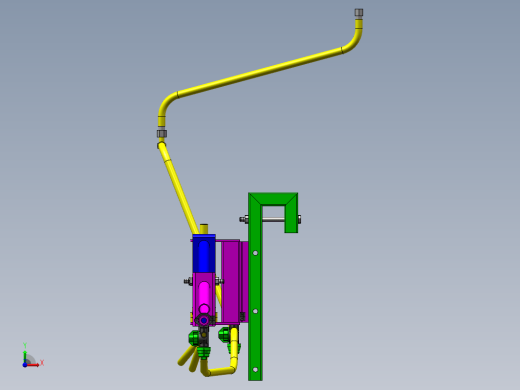Click the middle hole in the green bracket
This screenshot has height=390, width=520.
(255, 311)
